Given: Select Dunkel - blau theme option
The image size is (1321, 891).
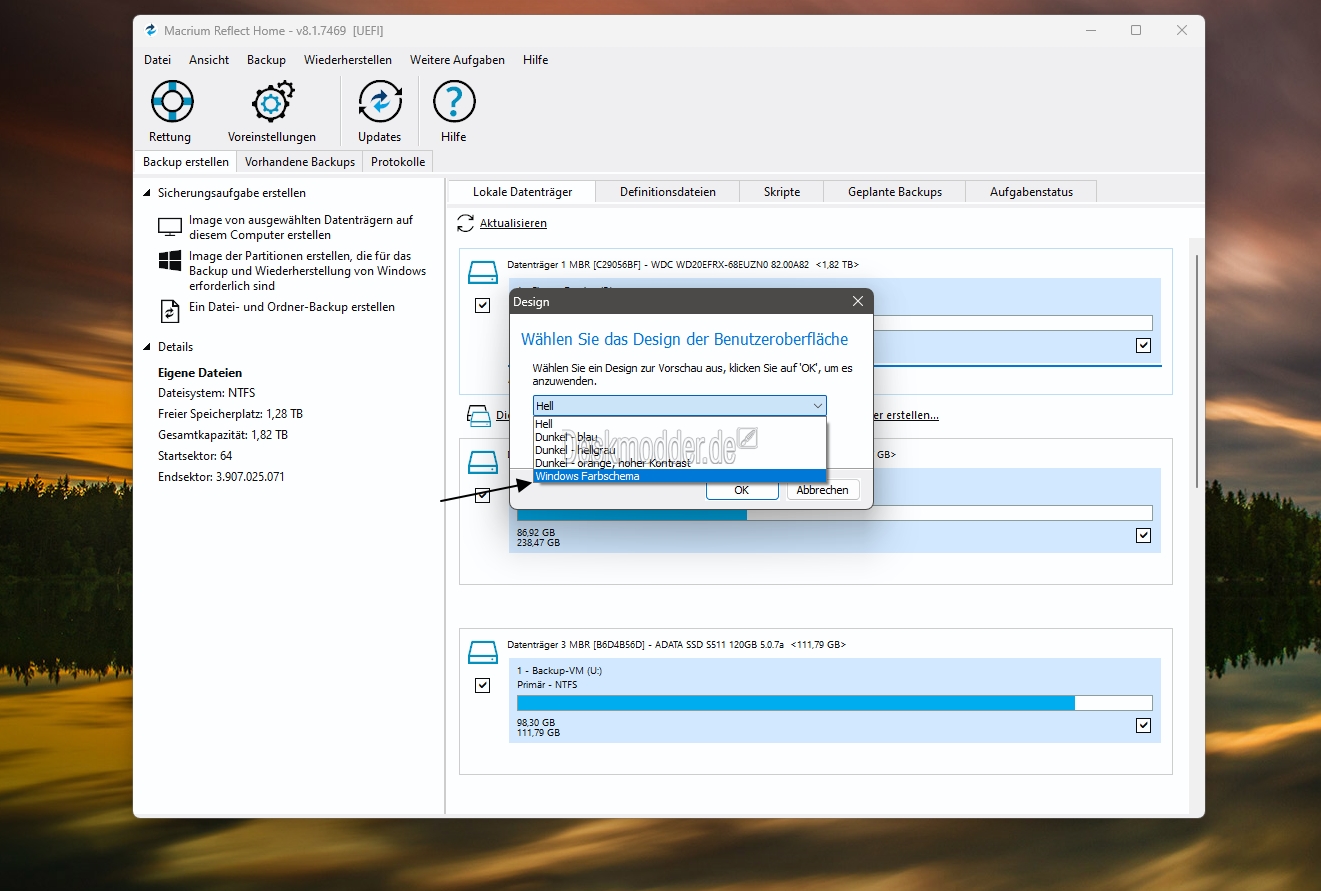Looking at the screenshot, I should [680, 437].
